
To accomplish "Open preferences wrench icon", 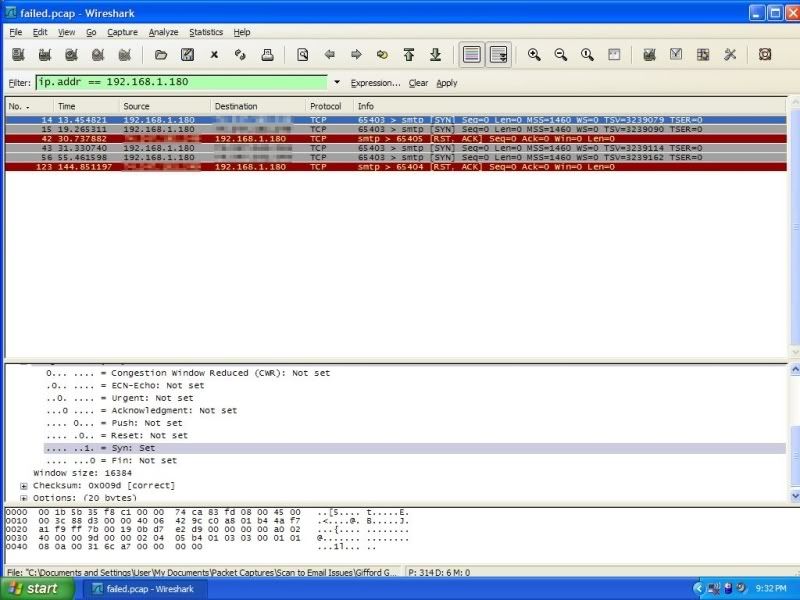I will point(730,55).
